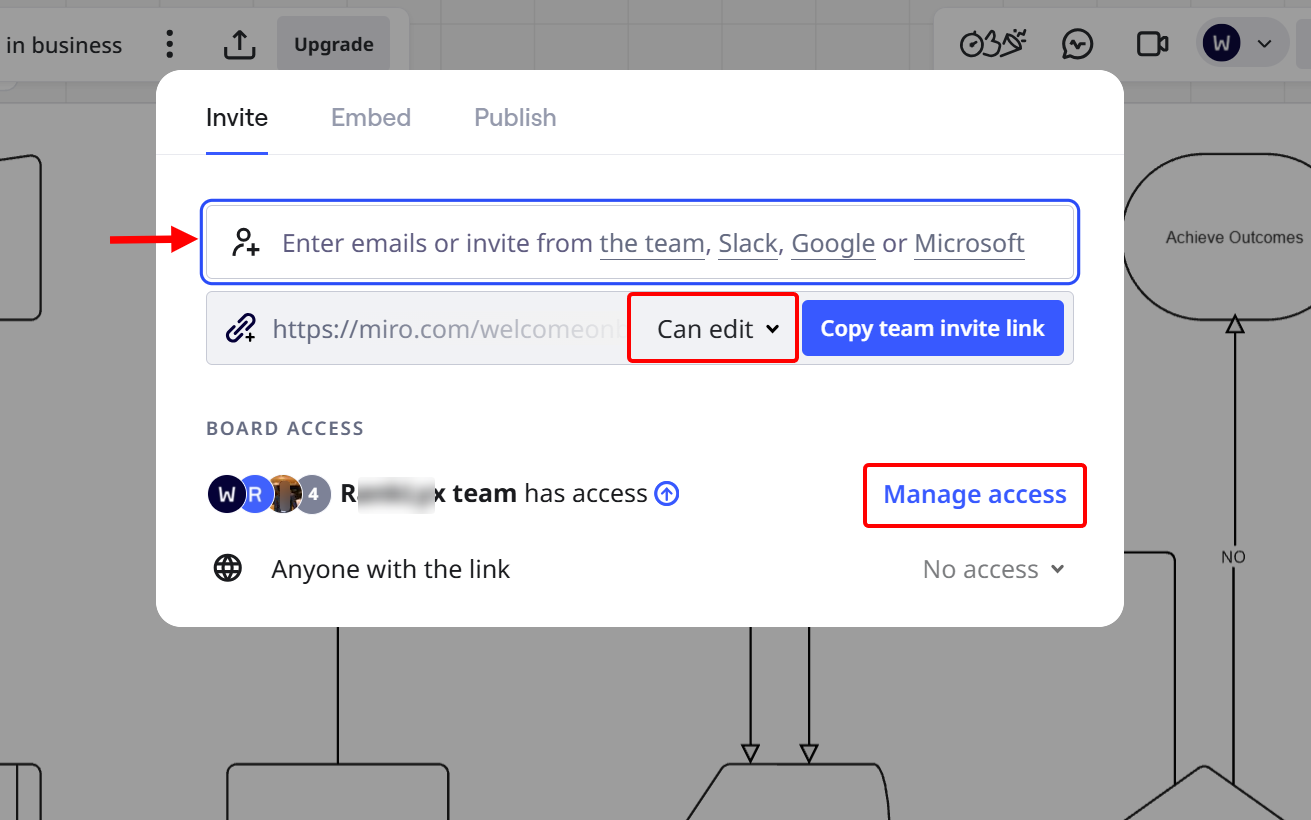Click the celebration reactions icon
The image size is (1311, 820).
click(991, 43)
